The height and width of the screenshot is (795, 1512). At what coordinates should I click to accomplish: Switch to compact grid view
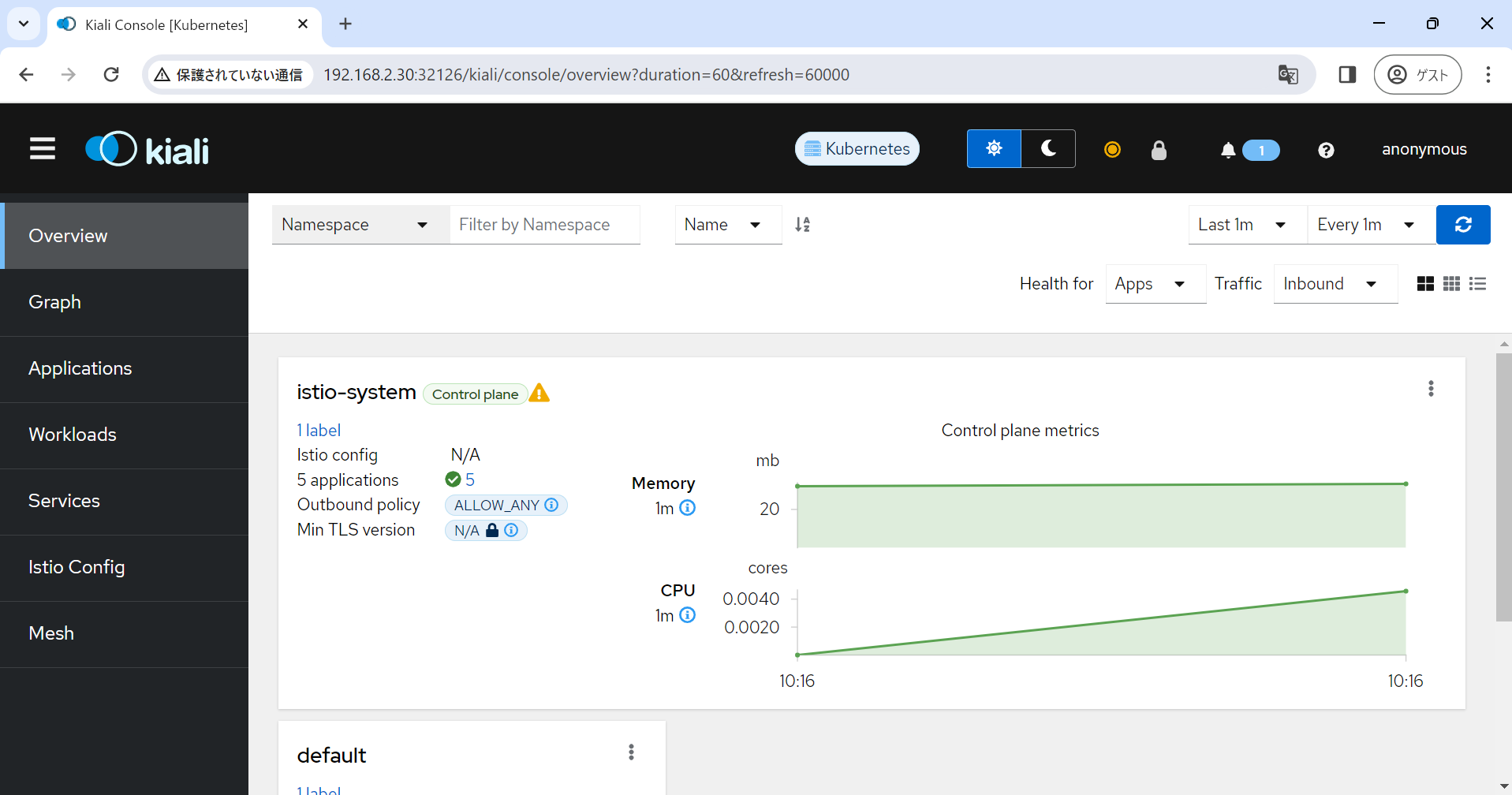pyautogui.click(x=1451, y=283)
